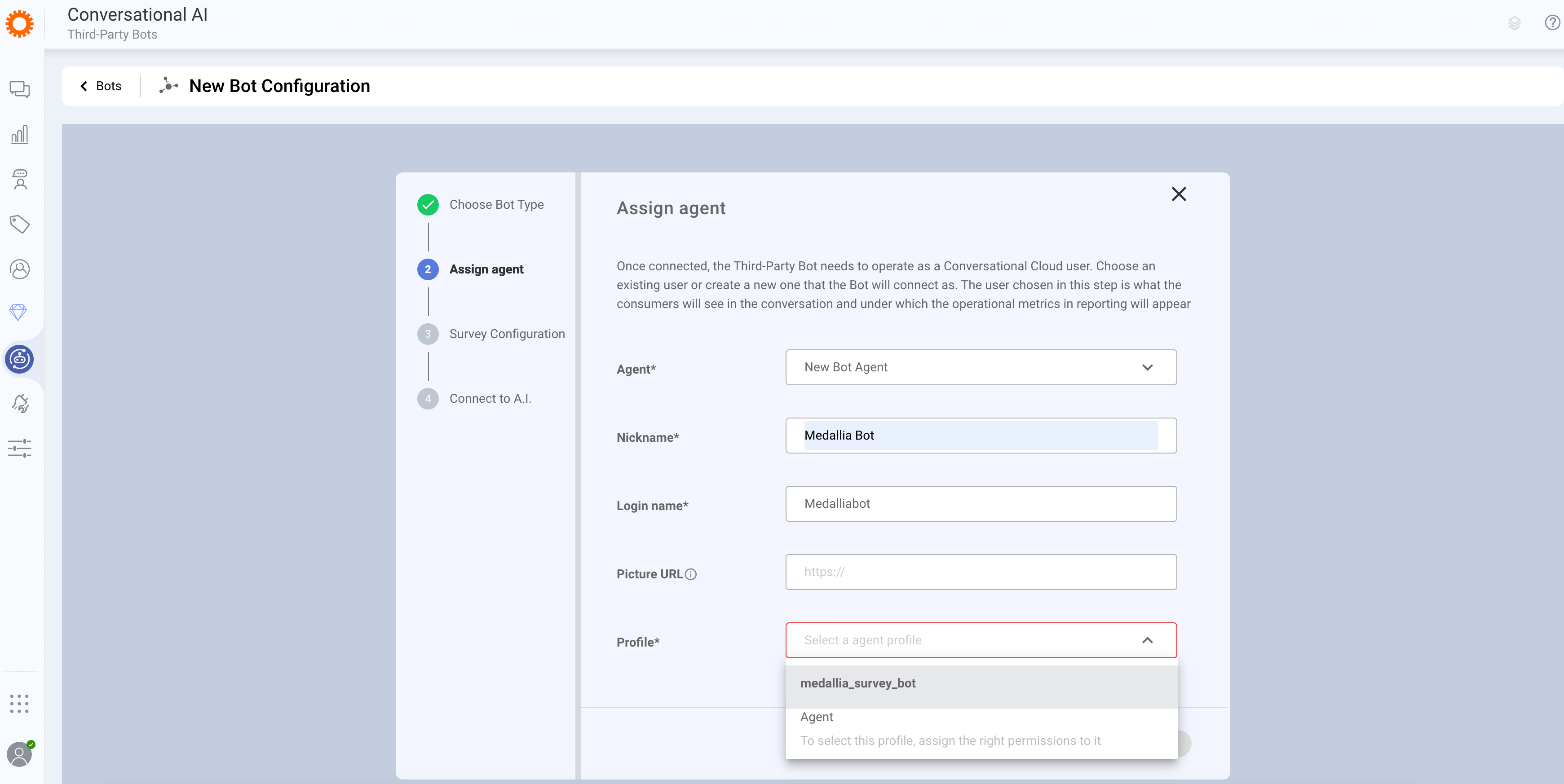Enable the Assign agent step number two

pos(427,269)
